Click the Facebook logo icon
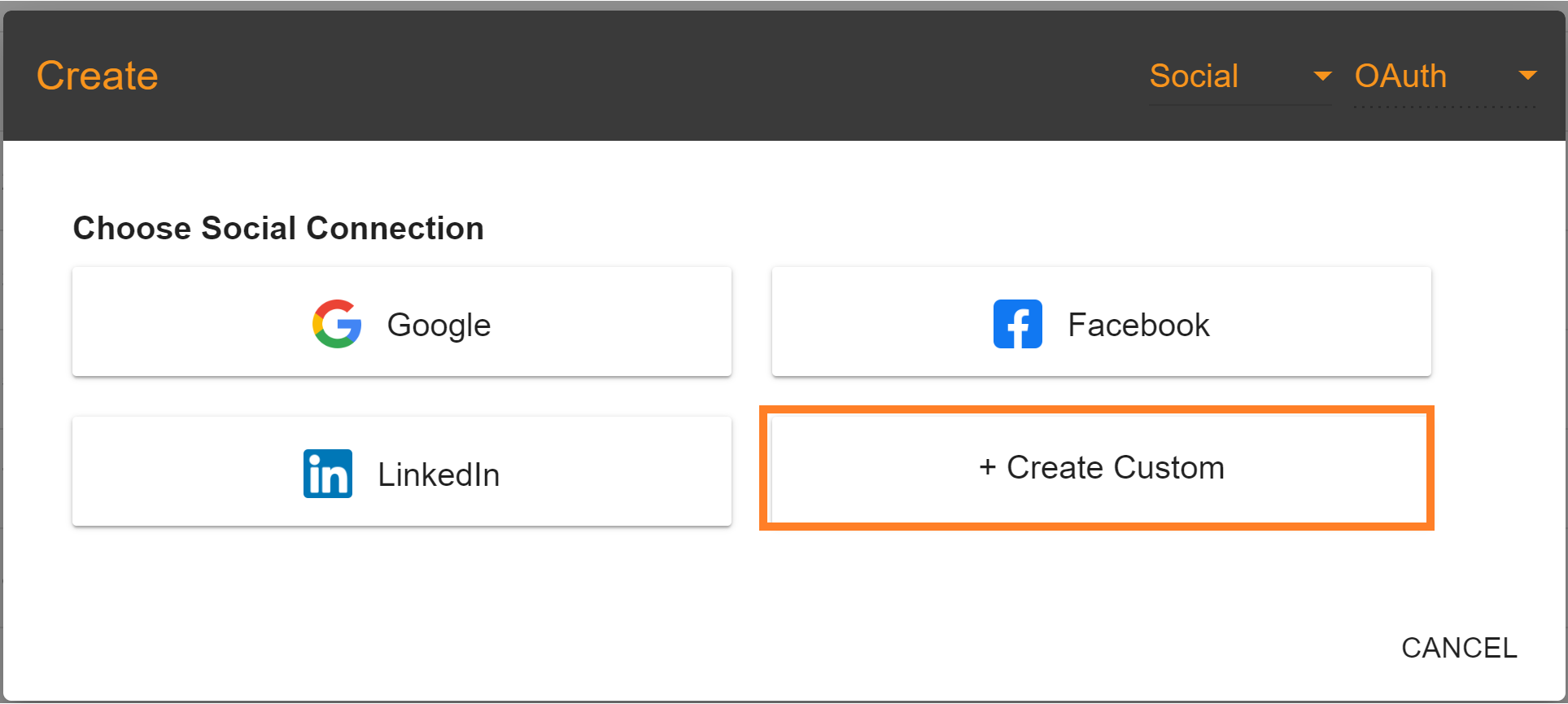 click(x=1017, y=324)
